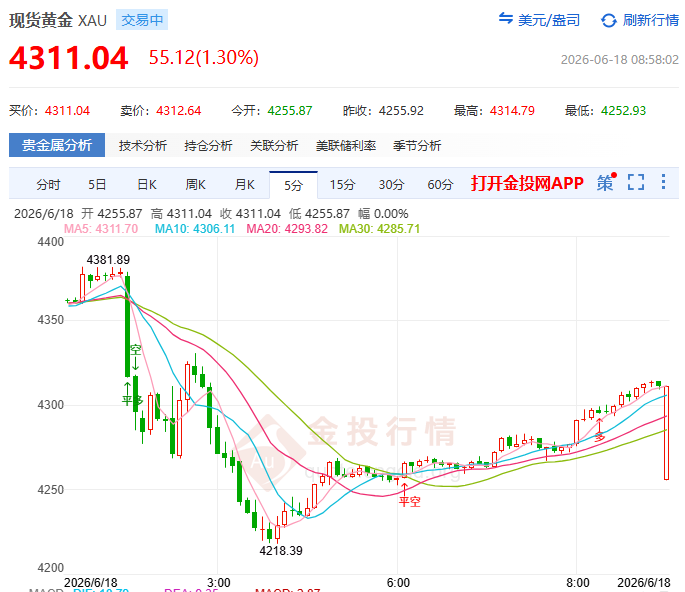Click the MA5: 4311.70 legend
This screenshot has height=592, width=685.
click(101, 228)
